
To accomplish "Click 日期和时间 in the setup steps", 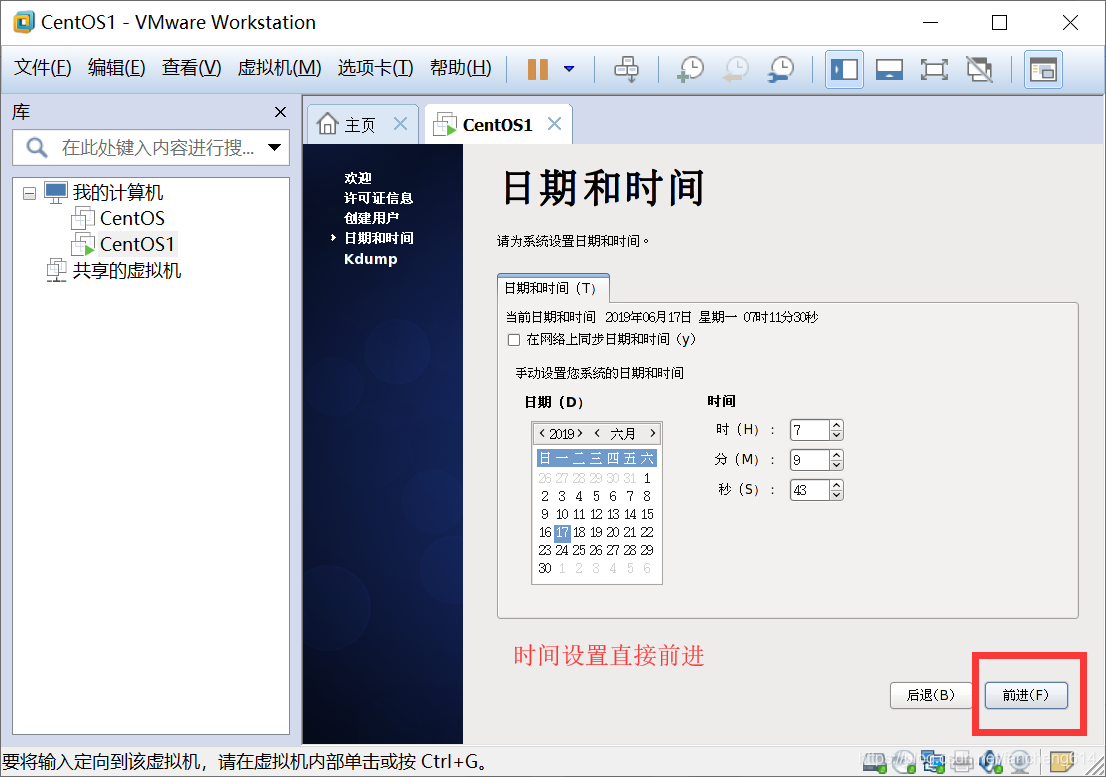I will pos(378,238).
